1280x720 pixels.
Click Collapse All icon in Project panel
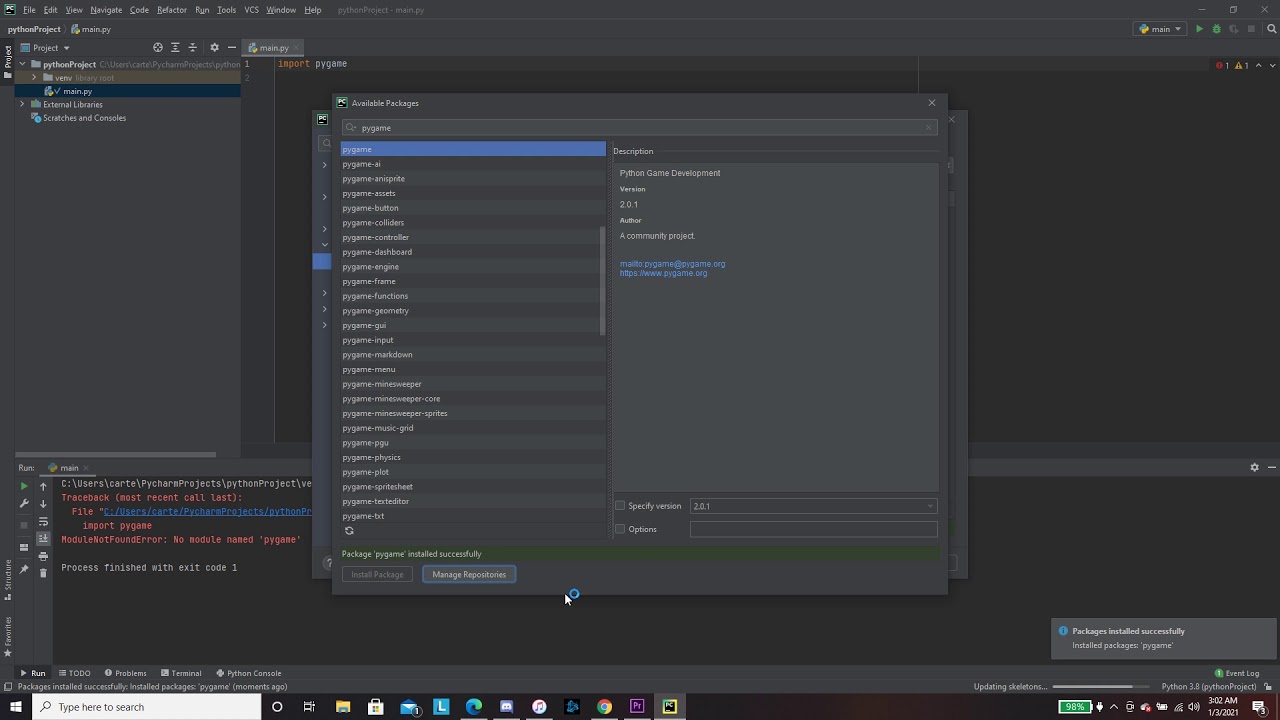pos(193,47)
